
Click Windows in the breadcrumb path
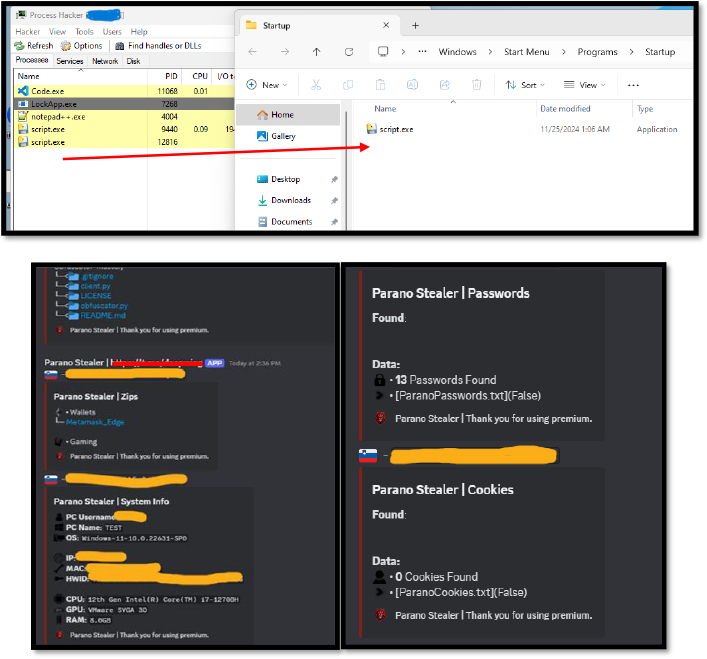457,52
